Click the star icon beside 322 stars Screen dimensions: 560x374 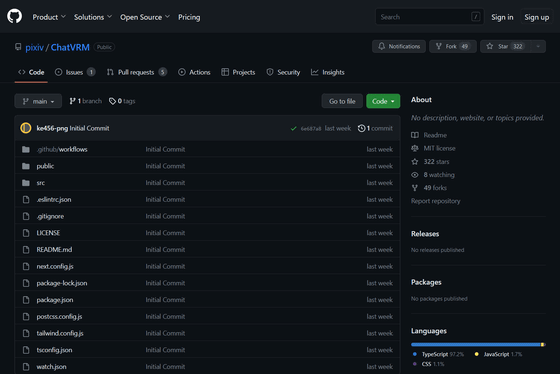415,162
